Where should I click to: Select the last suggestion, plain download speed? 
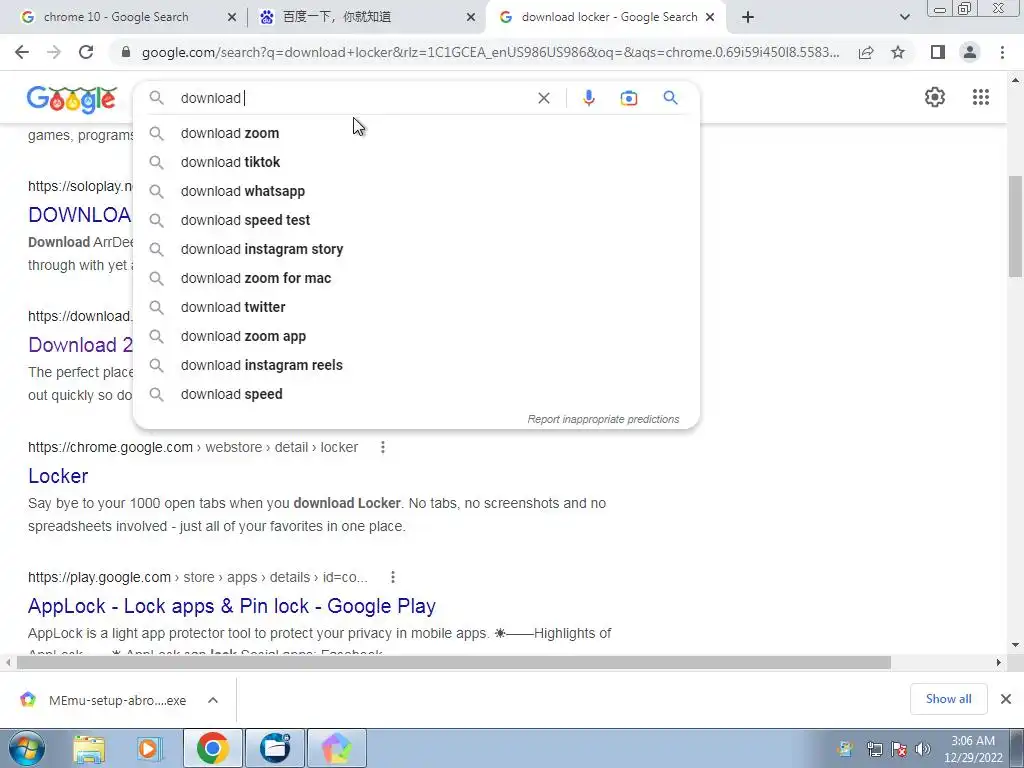click(416, 394)
